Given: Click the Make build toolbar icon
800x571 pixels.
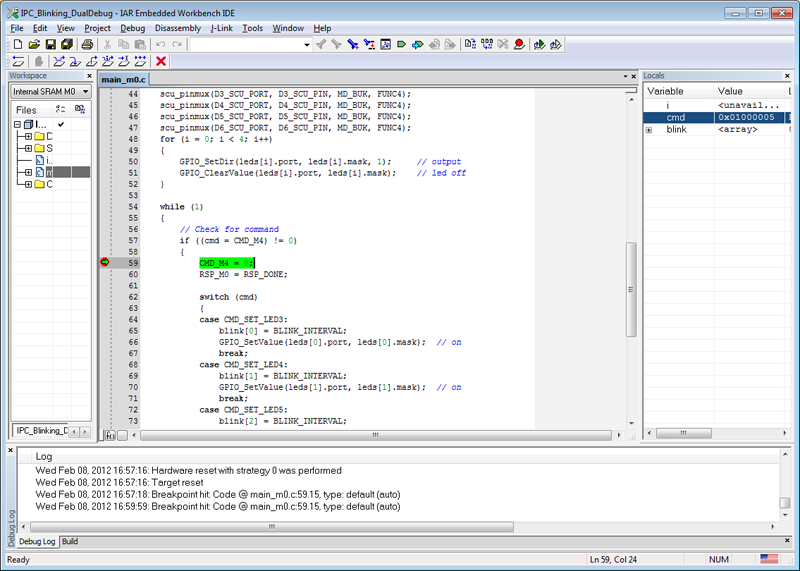Looking at the screenshot, I should 487,44.
